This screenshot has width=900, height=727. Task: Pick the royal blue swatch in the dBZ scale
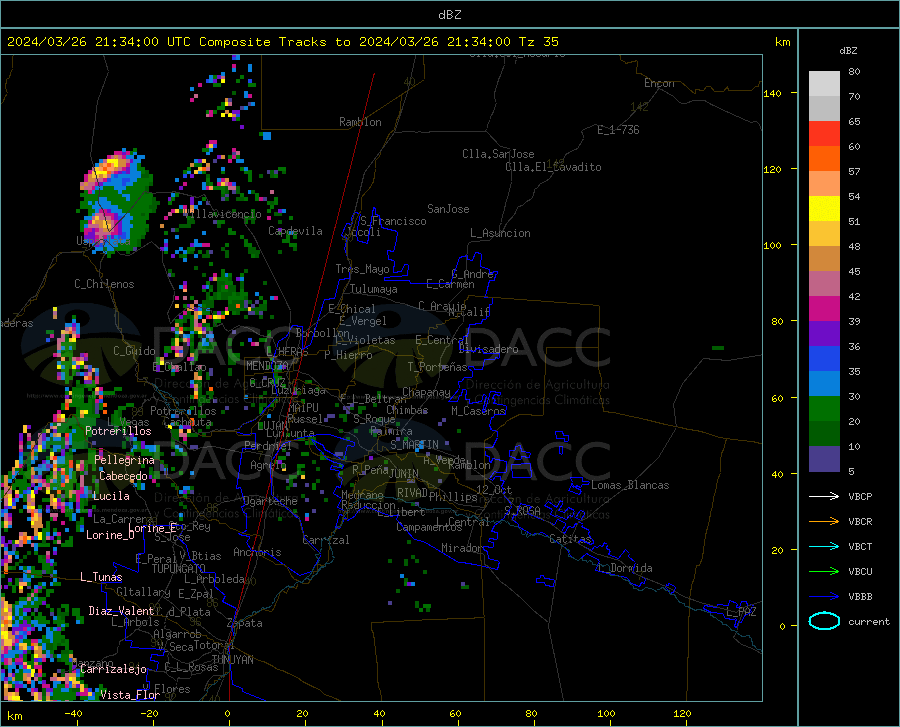tap(824, 359)
